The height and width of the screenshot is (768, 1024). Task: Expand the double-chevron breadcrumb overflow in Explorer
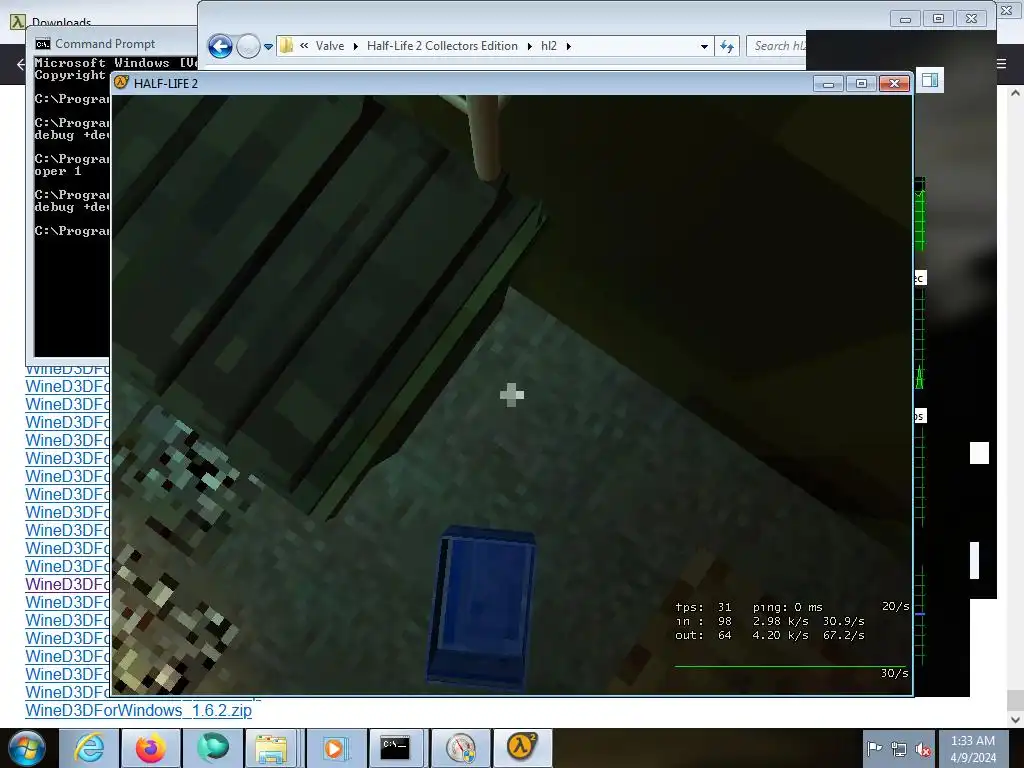coord(304,46)
